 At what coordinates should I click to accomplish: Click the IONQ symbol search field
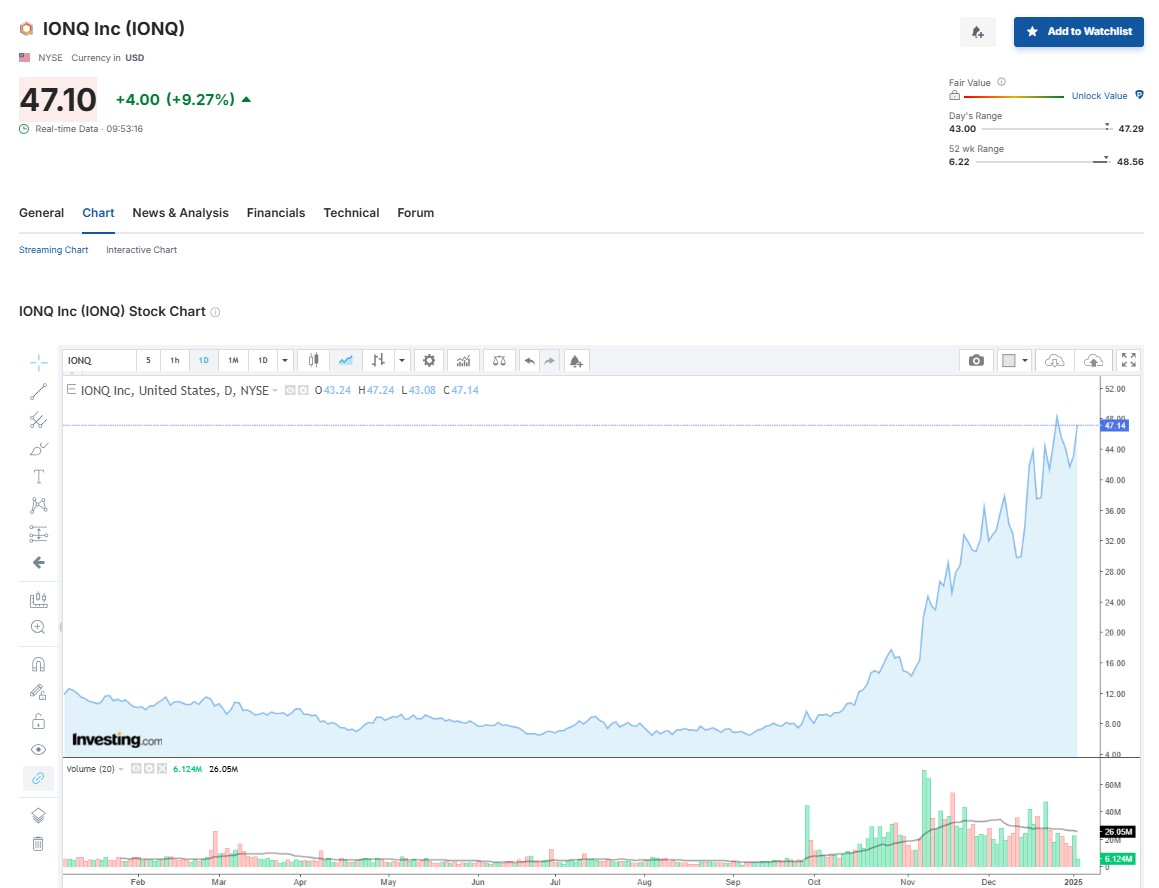coord(99,361)
